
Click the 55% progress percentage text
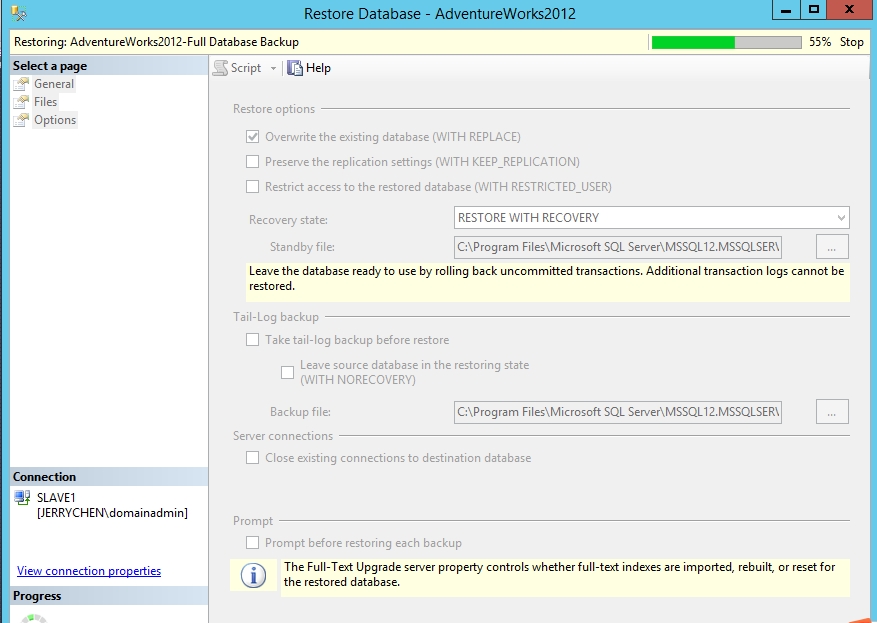[820, 42]
